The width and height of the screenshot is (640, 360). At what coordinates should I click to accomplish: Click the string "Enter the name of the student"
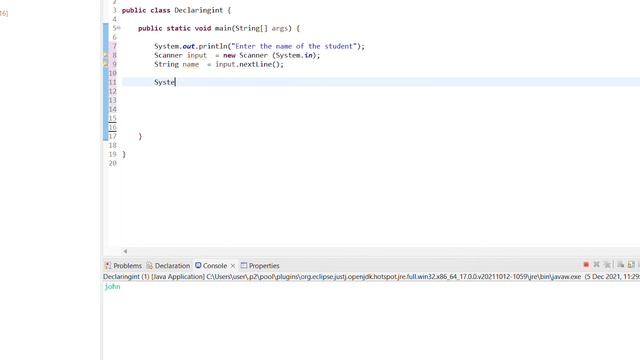pos(294,46)
